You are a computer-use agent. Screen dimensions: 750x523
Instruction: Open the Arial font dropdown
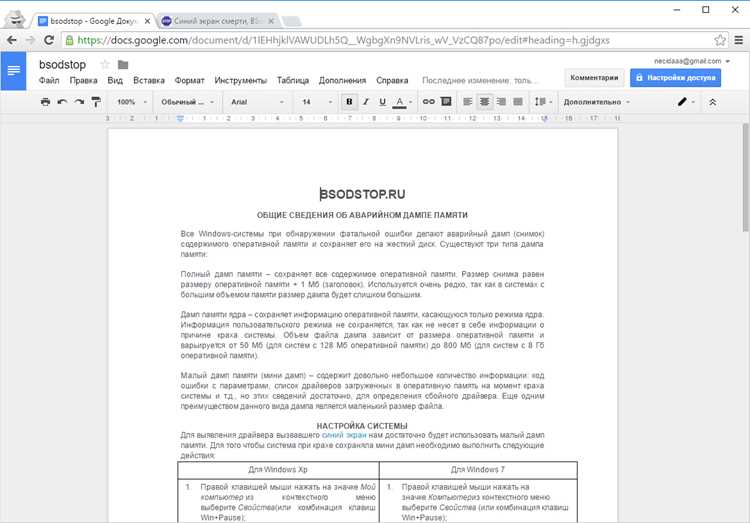click(257, 102)
